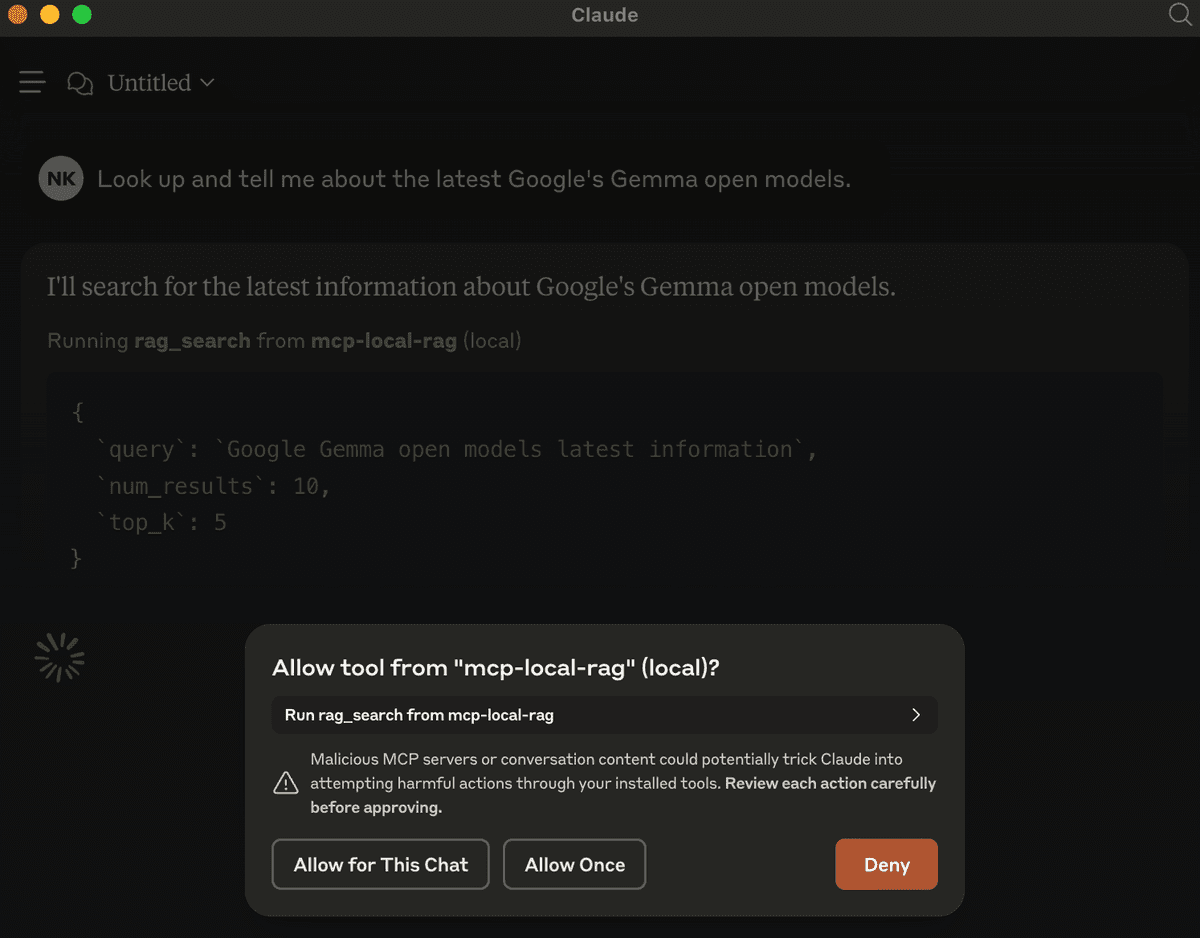Click the warning triangle icon in dialog
This screenshot has width=1200, height=938.
pyautogui.click(x=286, y=783)
